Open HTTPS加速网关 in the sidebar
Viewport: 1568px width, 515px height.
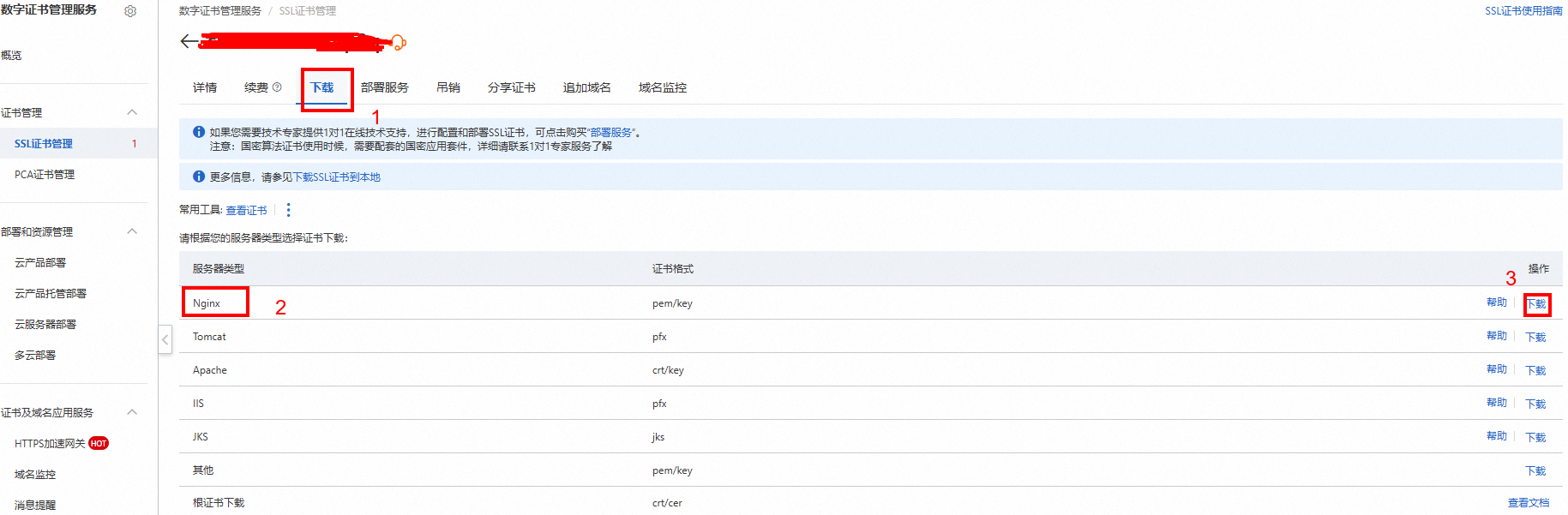[x=50, y=444]
